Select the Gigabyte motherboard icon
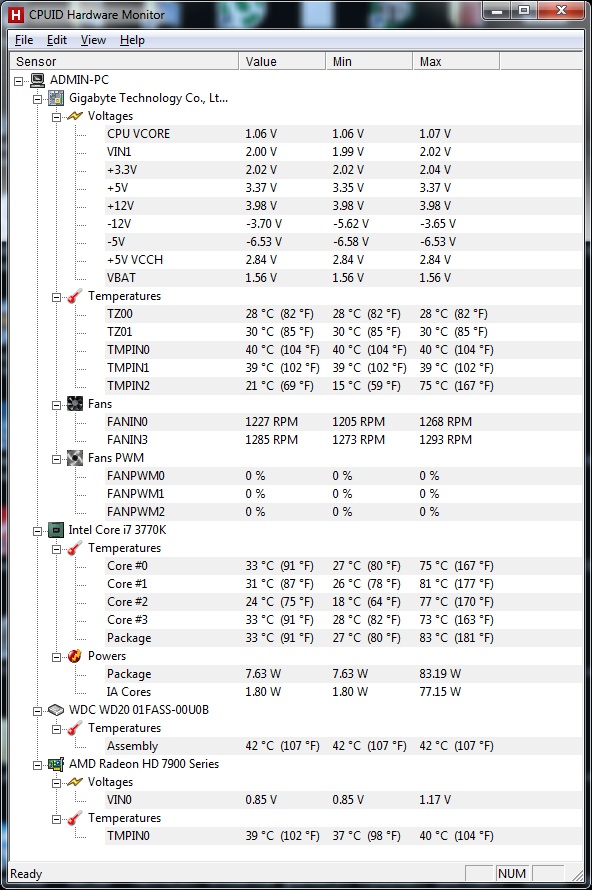 (x=56, y=98)
